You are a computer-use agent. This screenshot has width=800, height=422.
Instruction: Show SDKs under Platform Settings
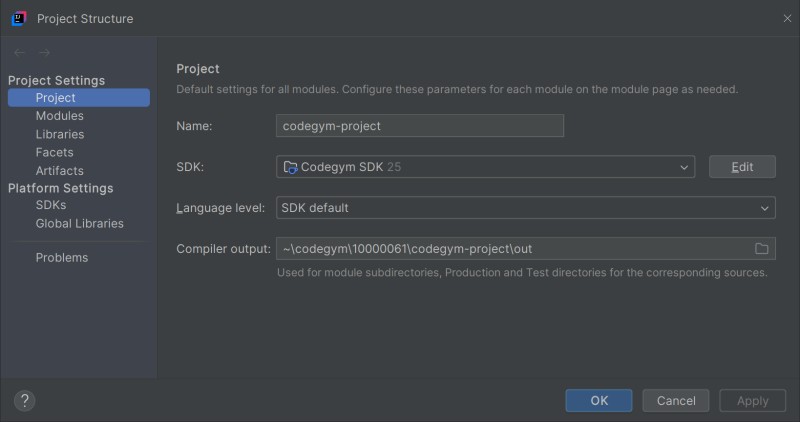[x=50, y=205]
